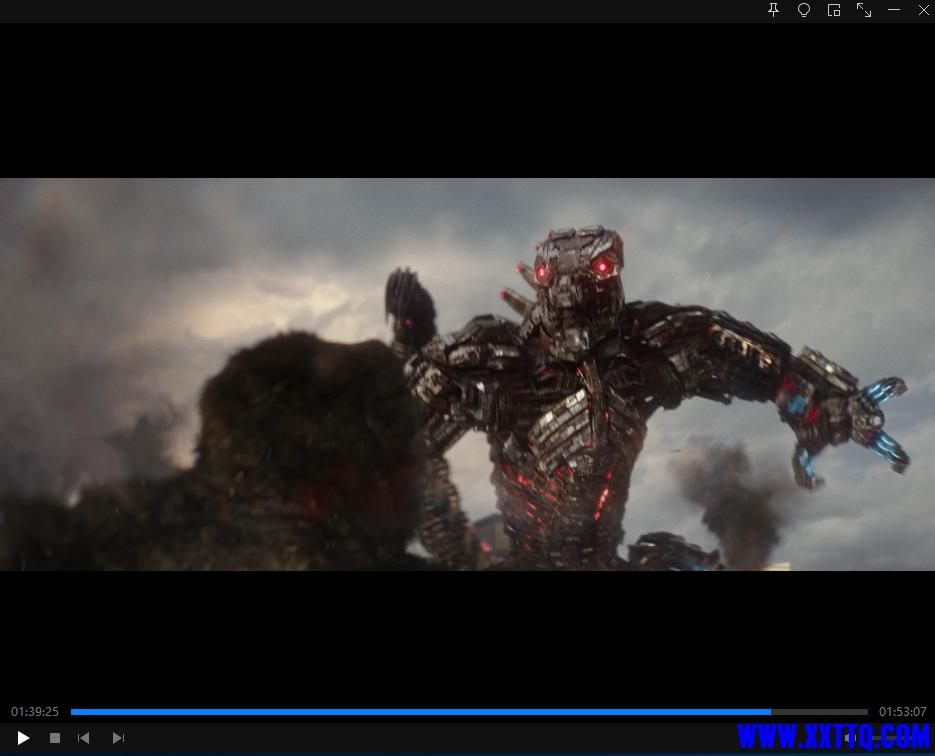Jump to the unplayed end portion of seek bar
Viewport: 935px width, 756px height.
click(x=819, y=712)
